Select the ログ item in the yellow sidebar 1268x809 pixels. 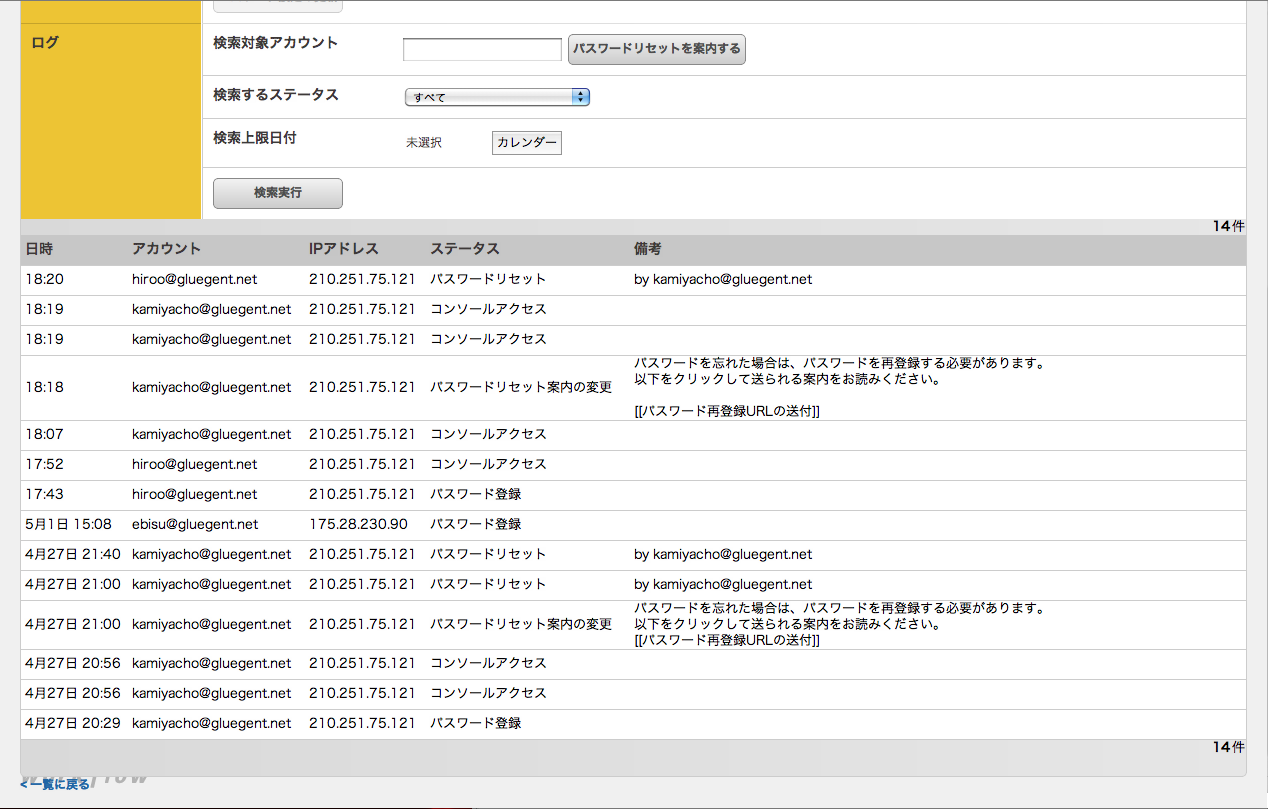click(43, 42)
